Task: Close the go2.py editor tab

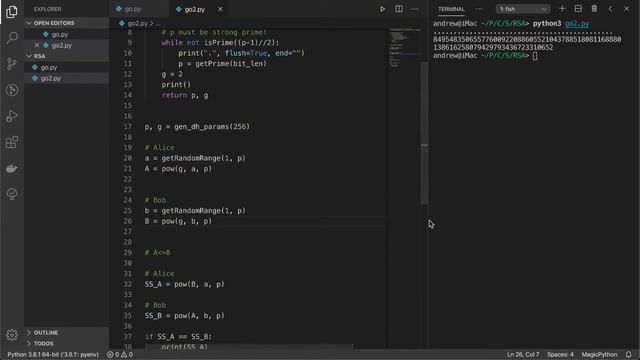Action: (220, 9)
